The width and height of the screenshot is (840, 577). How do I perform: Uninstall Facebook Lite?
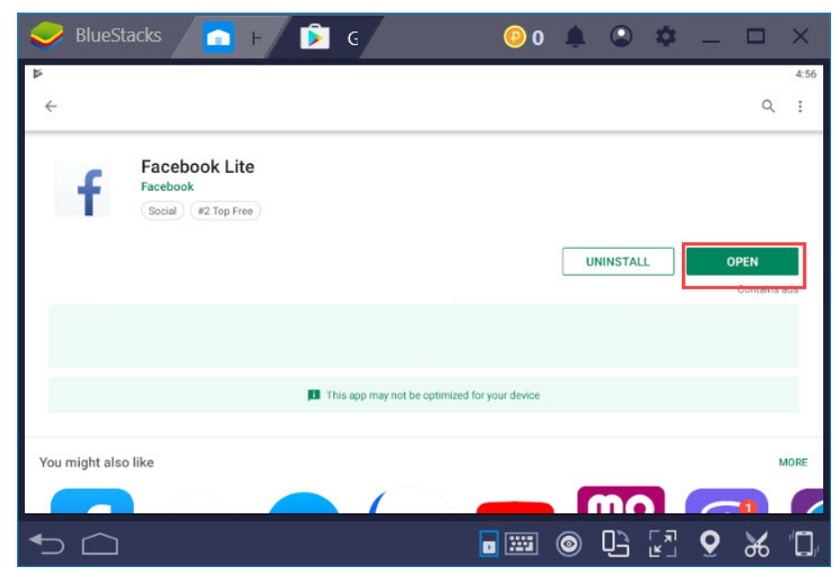tap(617, 259)
